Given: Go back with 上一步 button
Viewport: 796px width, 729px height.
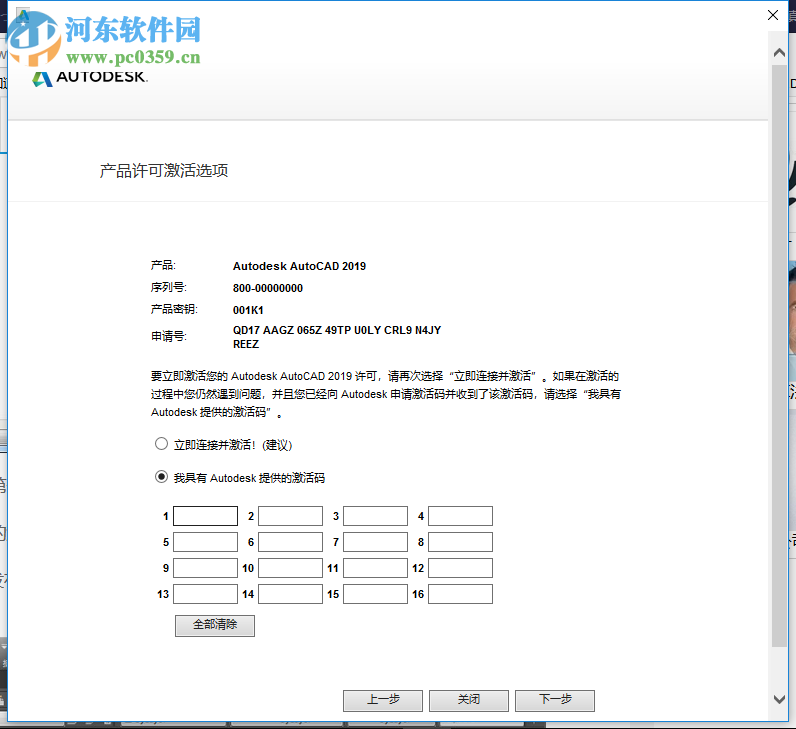Looking at the screenshot, I should pyautogui.click(x=383, y=701).
